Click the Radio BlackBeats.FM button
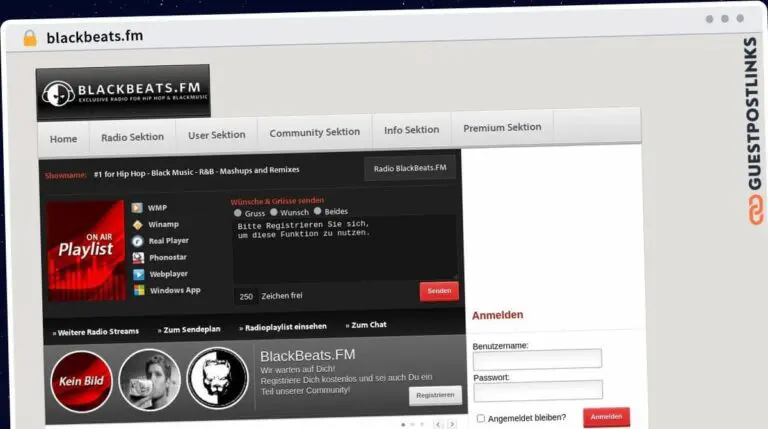The width and height of the screenshot is (768, 429). pos(410,168)
